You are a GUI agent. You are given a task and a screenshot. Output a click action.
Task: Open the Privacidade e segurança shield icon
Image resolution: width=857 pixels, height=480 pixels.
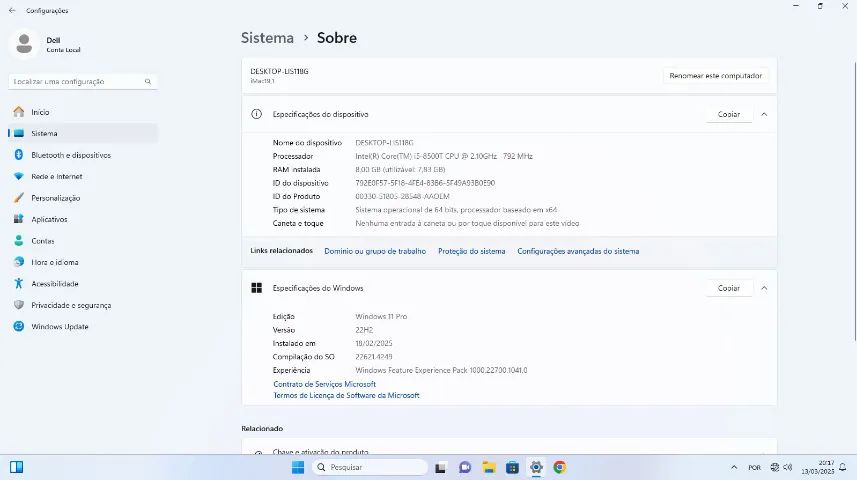tap(19, 305)
